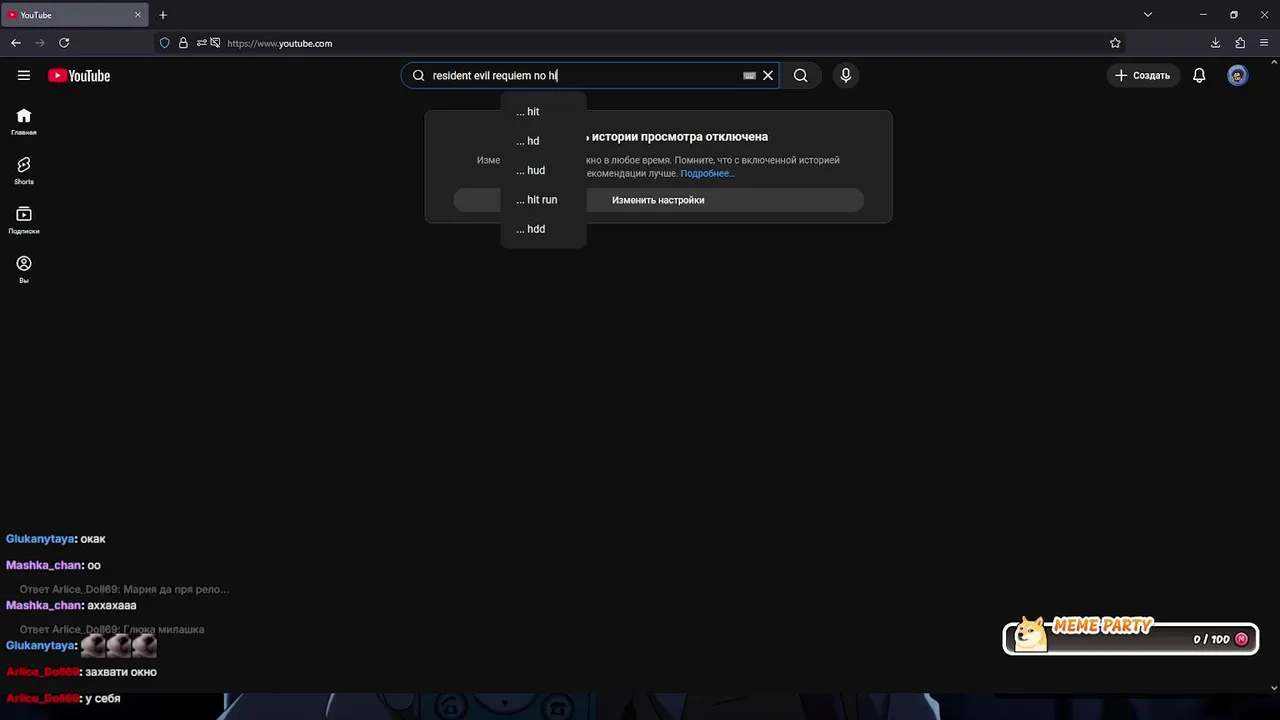Select the '... hdd' search suggestion
The image size is (1280, 720).
coord(543,229)
